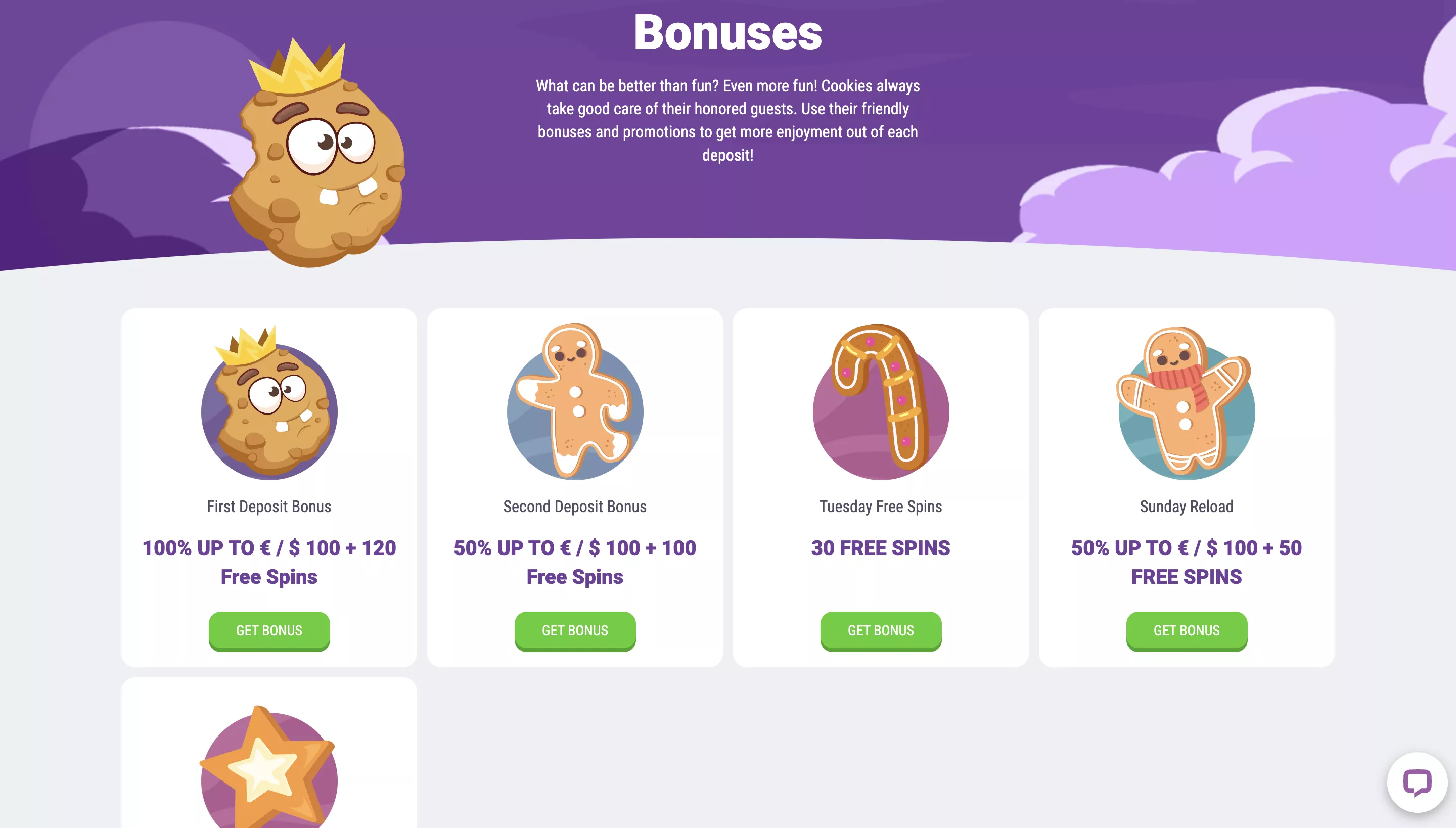The height and width of the screenshot is (828, 1456).
Task: Open the live chat bubble icon
Action: [x=1417, y=782]
